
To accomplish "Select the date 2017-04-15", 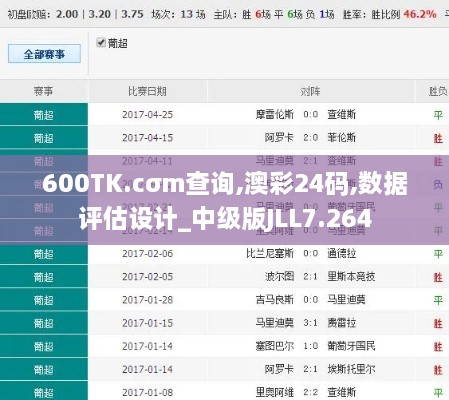I will pos(147,138).
